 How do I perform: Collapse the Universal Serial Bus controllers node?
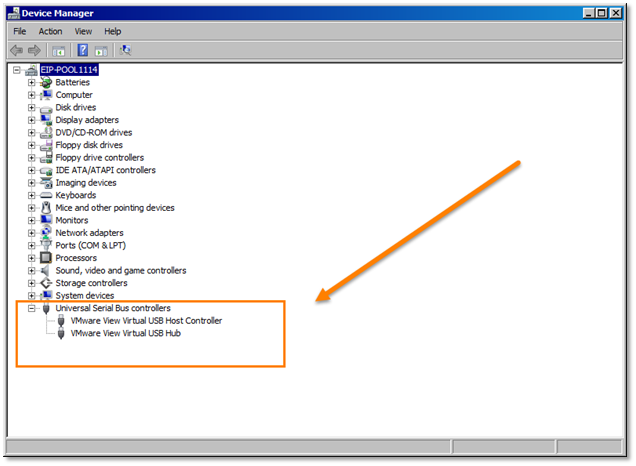32,309
